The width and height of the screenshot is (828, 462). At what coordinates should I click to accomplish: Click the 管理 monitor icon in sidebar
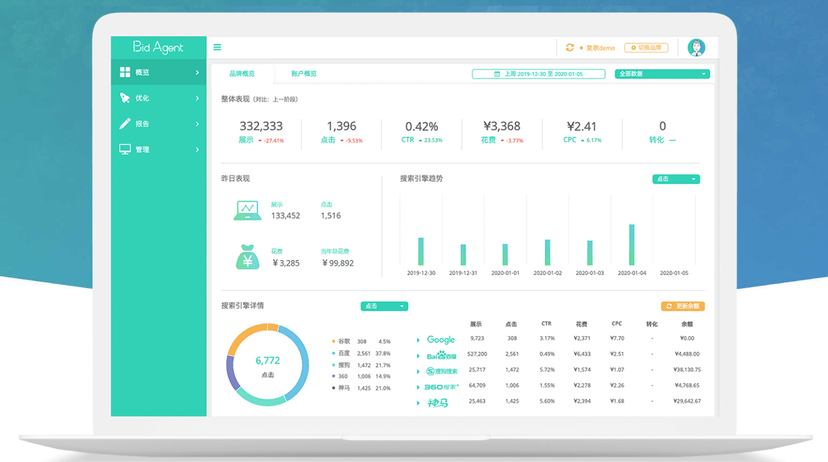[x=125, y=149]
